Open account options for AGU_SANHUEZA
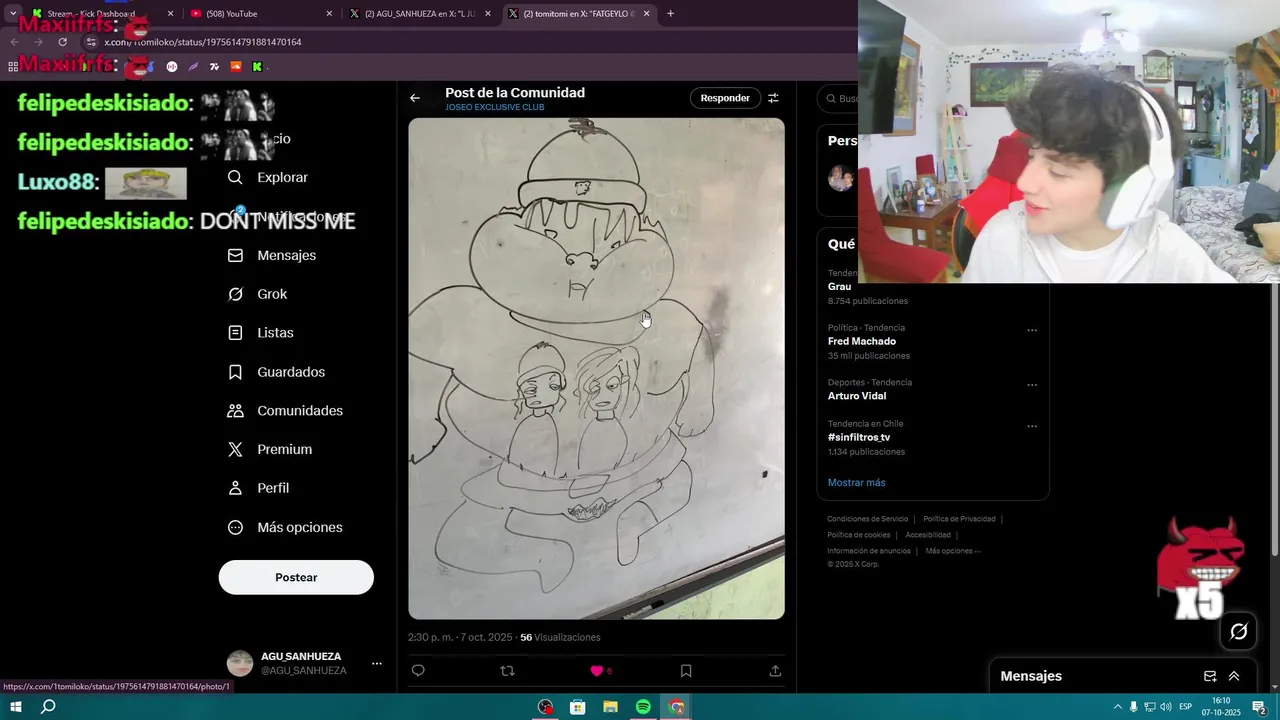1280x720 pixels. coord(377,663)
